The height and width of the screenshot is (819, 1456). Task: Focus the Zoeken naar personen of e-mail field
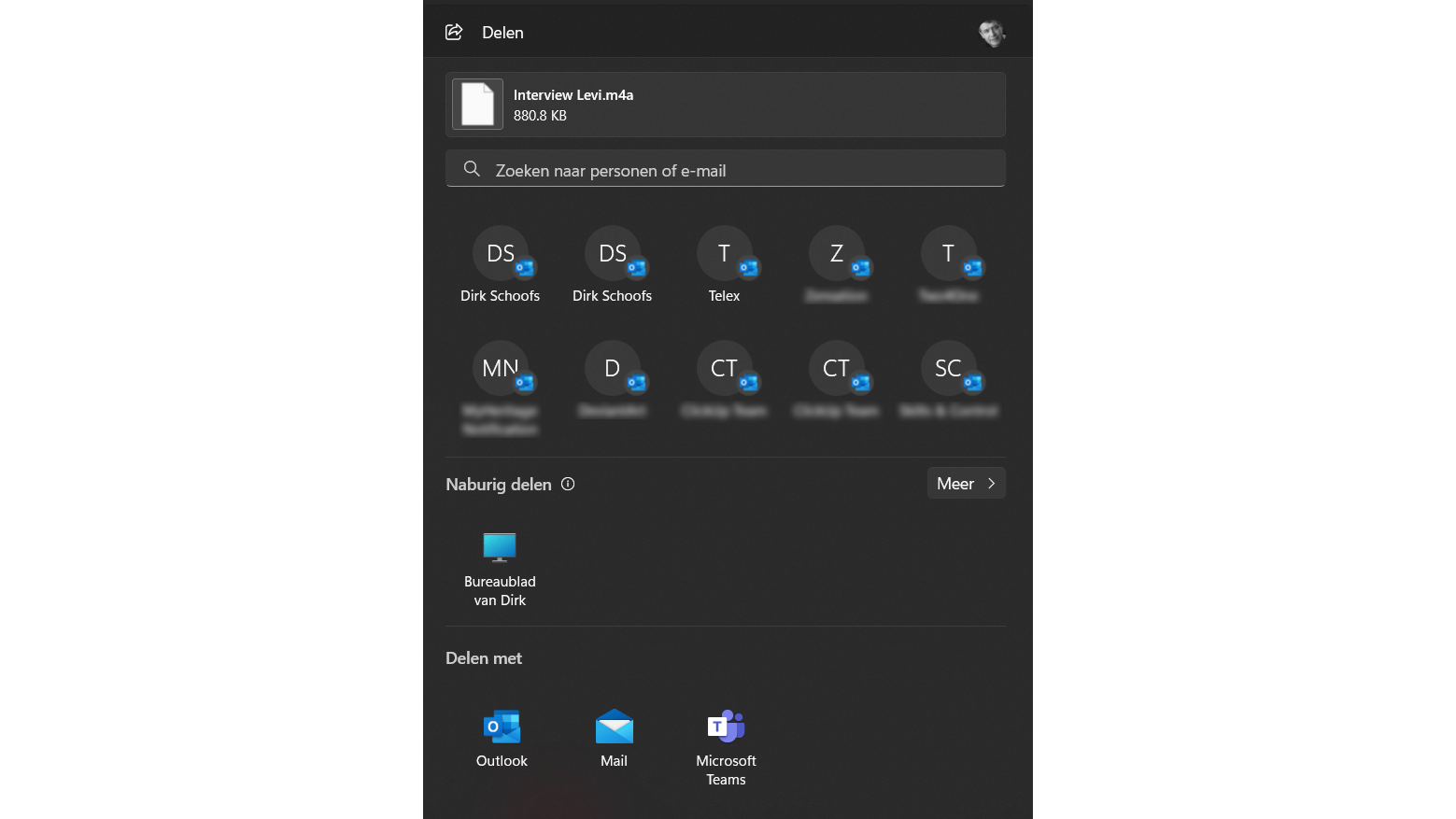[726, 169]
